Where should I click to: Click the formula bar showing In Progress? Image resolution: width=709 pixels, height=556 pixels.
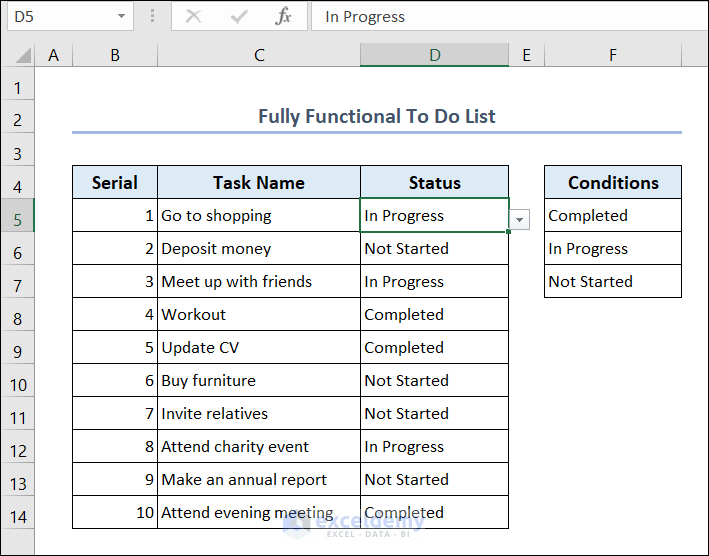pyautogui.click(x=500, y=16)
